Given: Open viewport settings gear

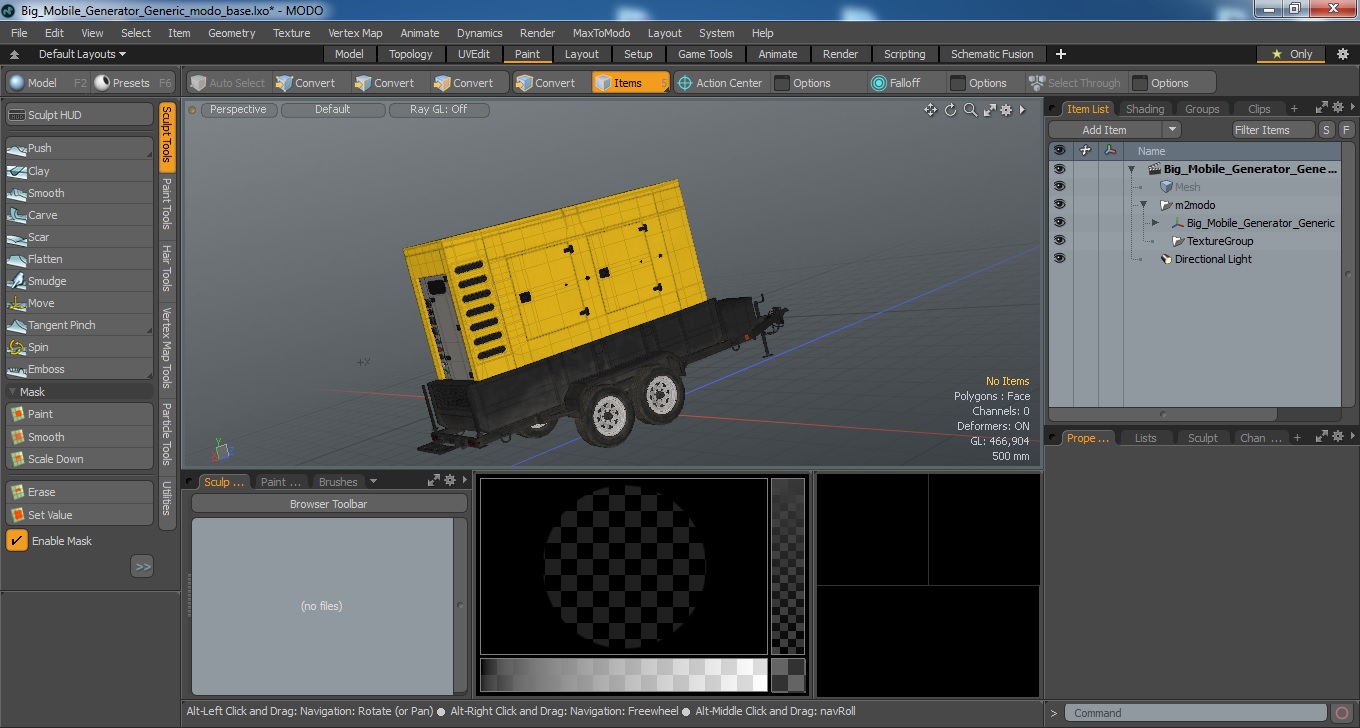Looking at the screenshot, I should (x=1006, y=110).
